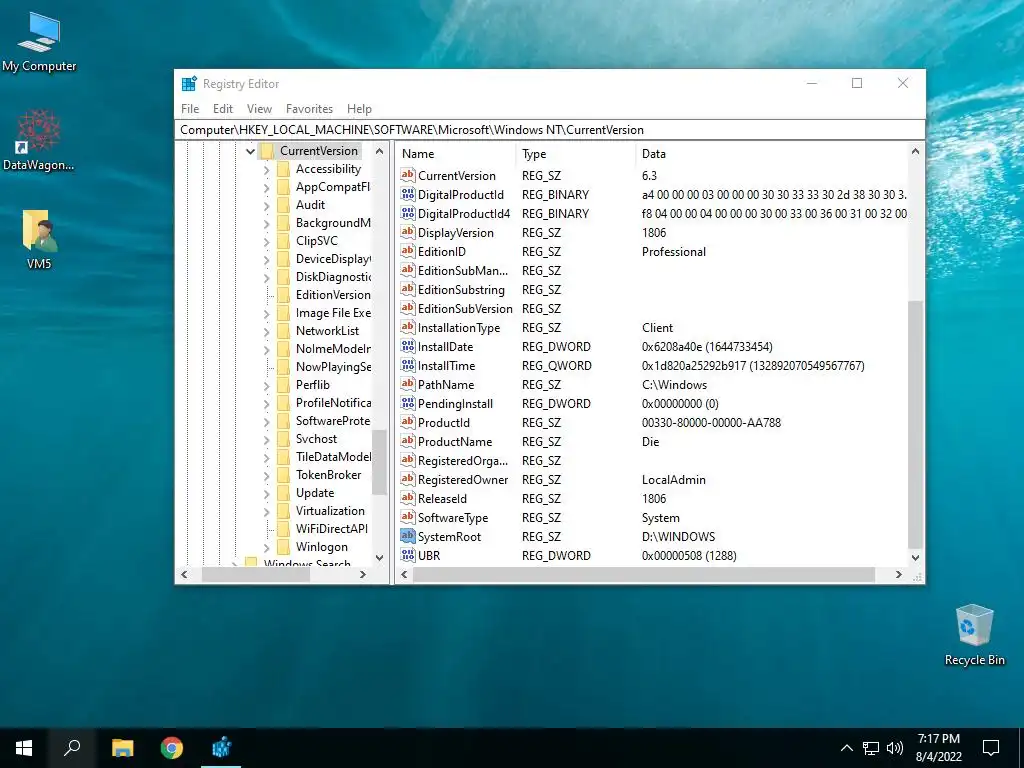Image resolution: width=1024 pixels, height=768 pixels.
Task: Open the Recycle Bin
Action: [974, 635]
